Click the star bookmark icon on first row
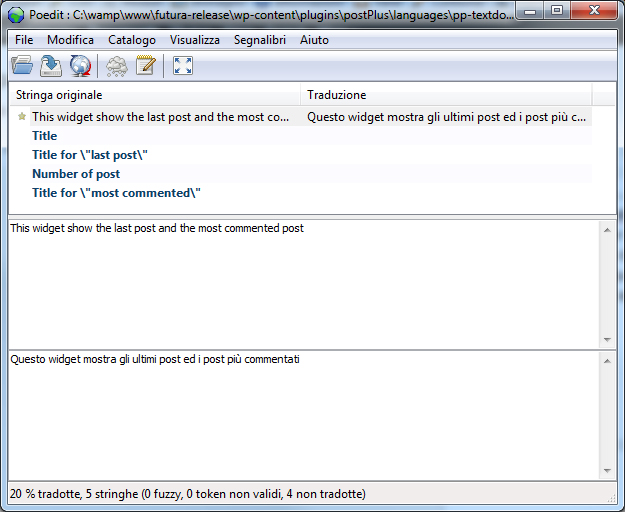Image resolution: width=625 pixels, height=512 pixels. (x=22, y=116)
